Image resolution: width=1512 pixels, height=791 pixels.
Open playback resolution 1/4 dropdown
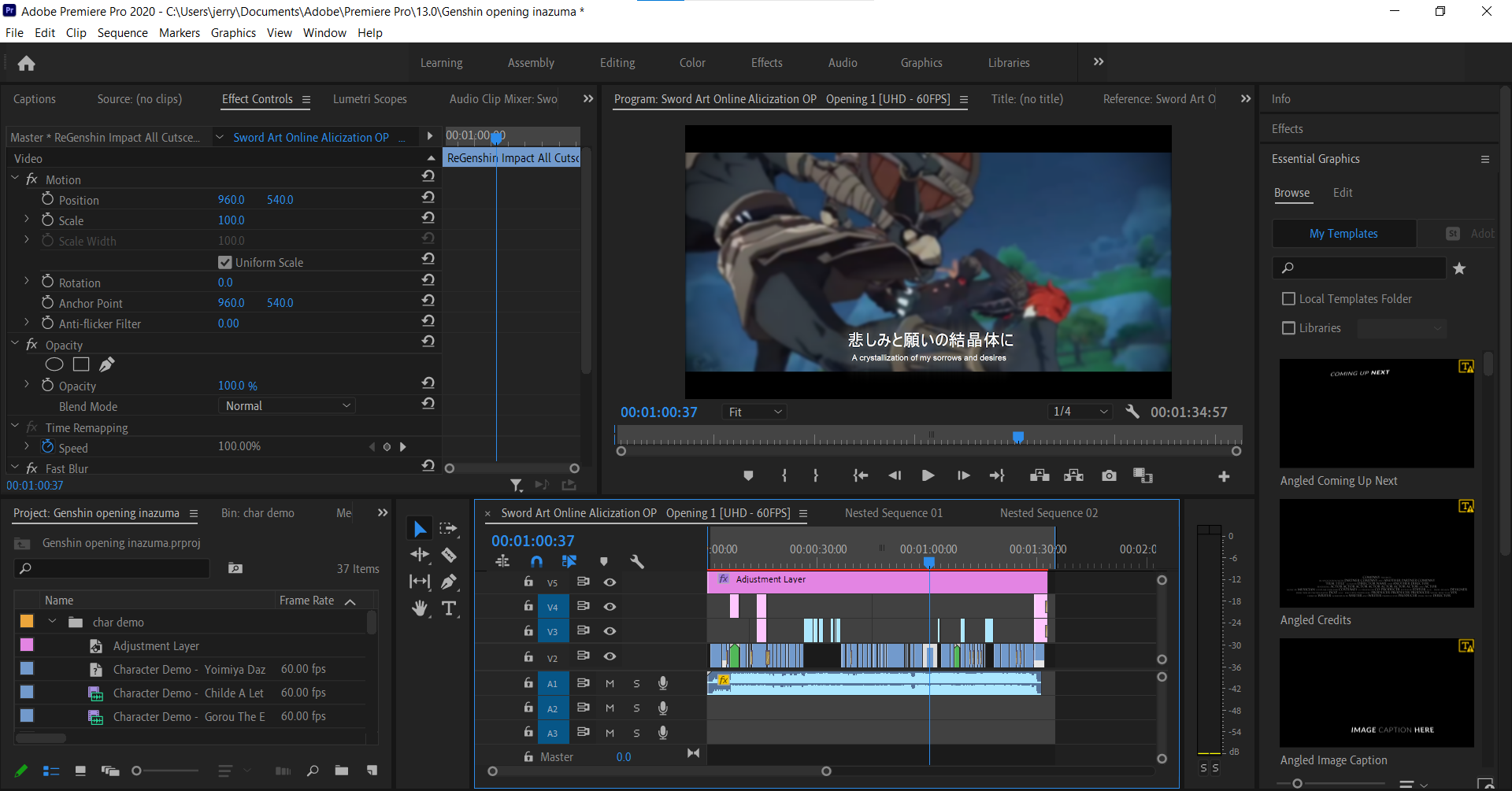pyautogui.click(x=1080, y=412)
